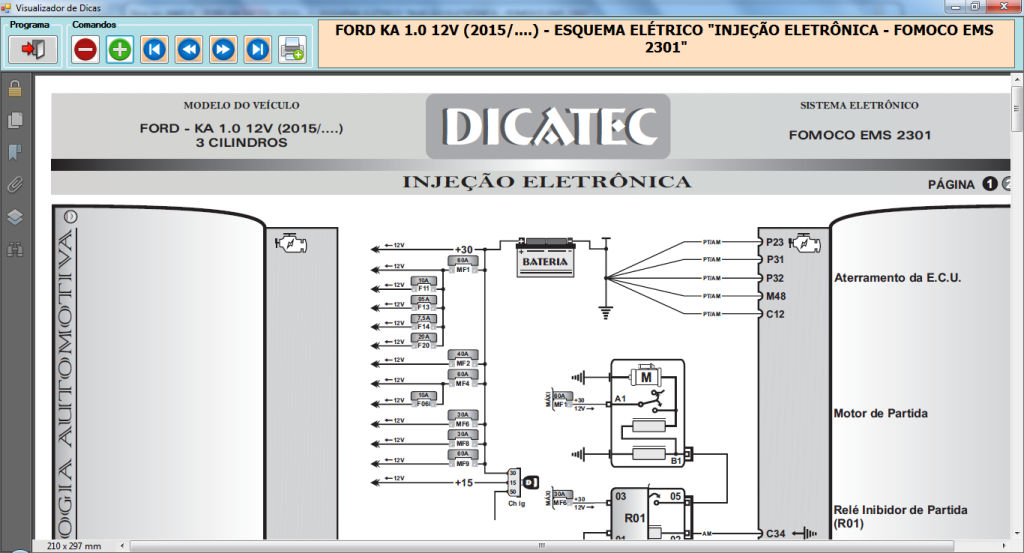The height and width of the screenshot is (553, 1024).
Task: Click pin label M48
Action: (776, 296)
